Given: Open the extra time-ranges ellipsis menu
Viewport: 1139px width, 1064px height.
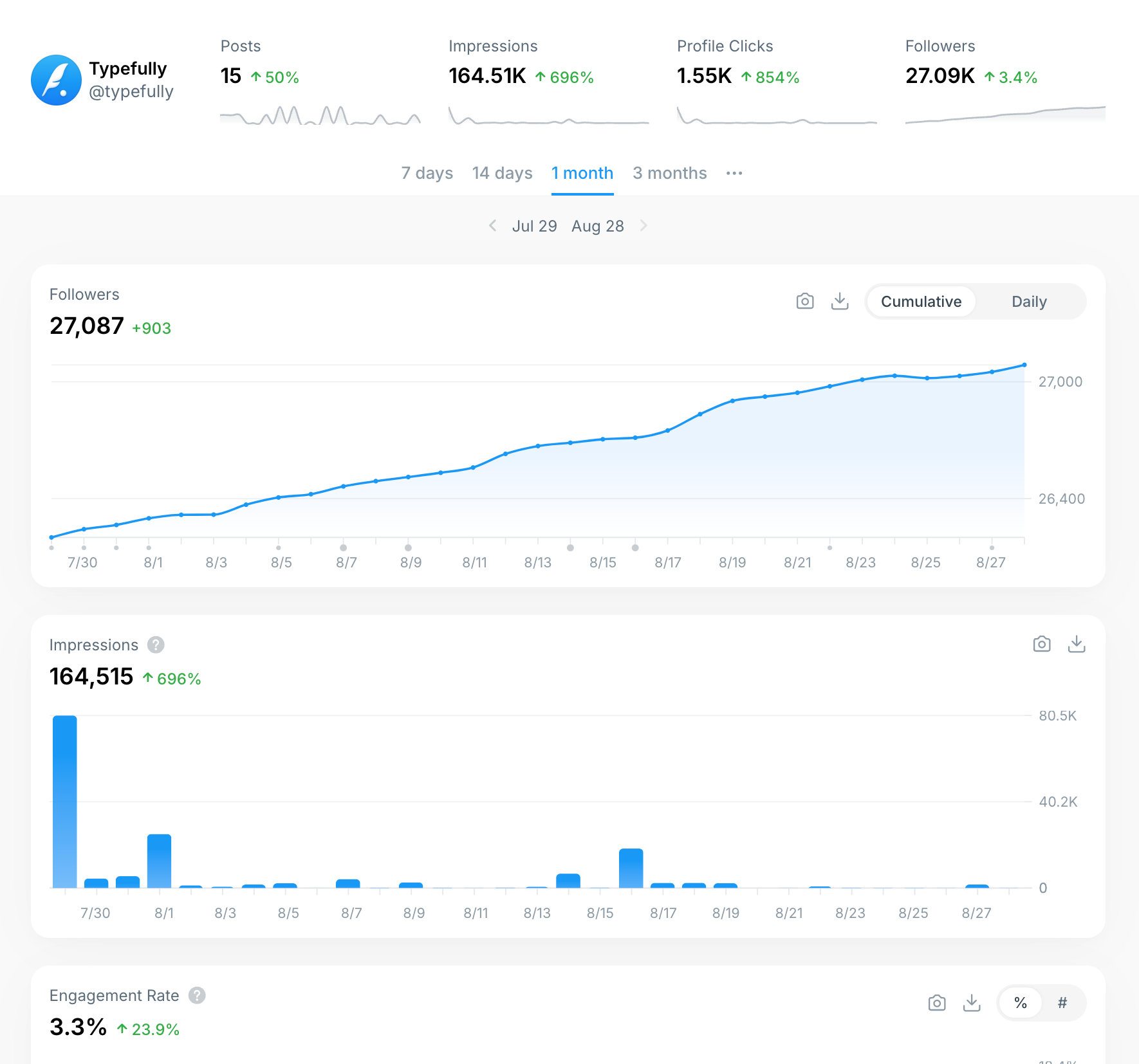Looking at the screenshot, I should (734, 173).
